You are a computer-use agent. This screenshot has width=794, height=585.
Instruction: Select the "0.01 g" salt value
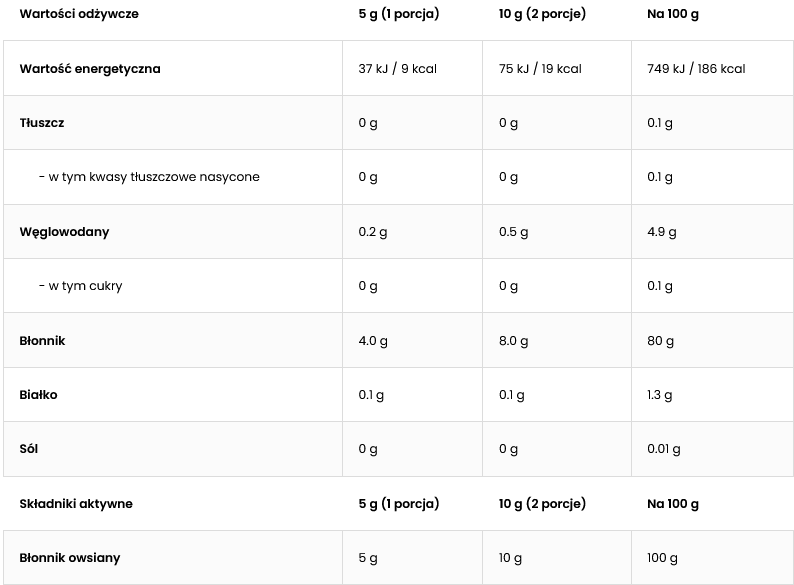[x=664, y=449]
